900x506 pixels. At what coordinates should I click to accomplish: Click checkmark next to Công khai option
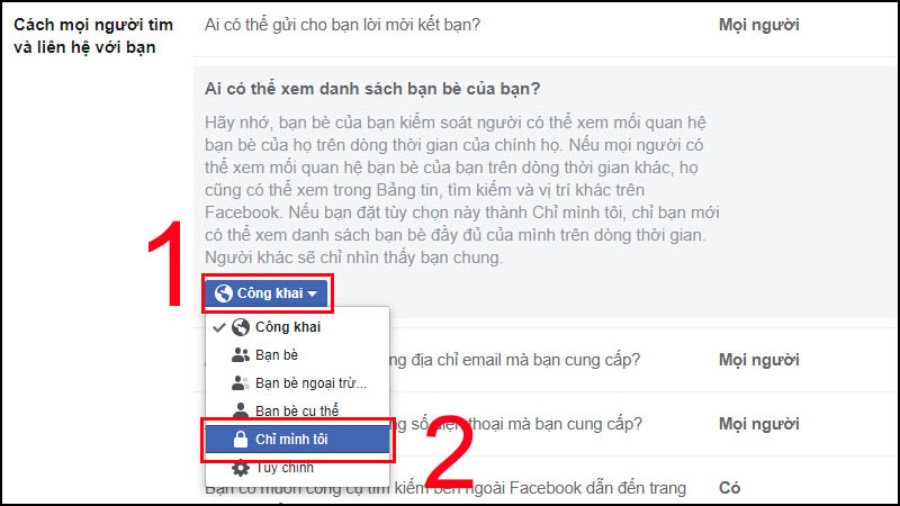(x=219, y=328)
